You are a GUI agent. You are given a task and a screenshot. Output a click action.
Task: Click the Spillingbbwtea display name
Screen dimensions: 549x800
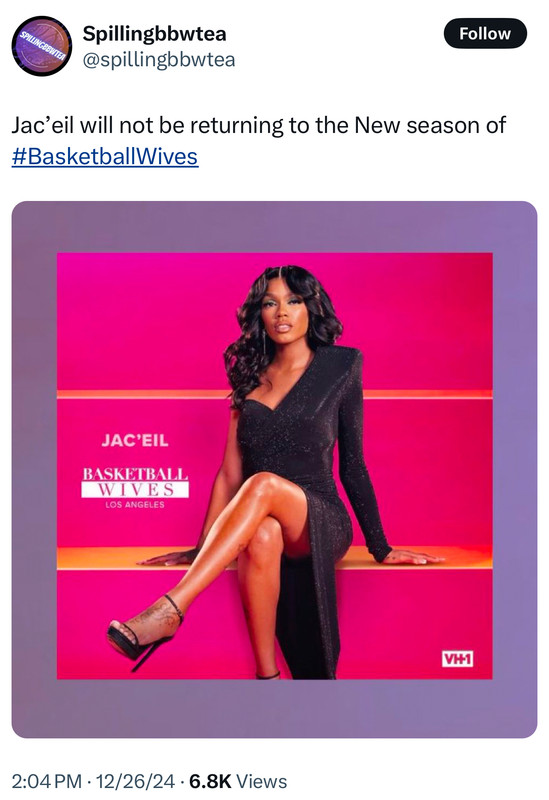pos(154,34)
